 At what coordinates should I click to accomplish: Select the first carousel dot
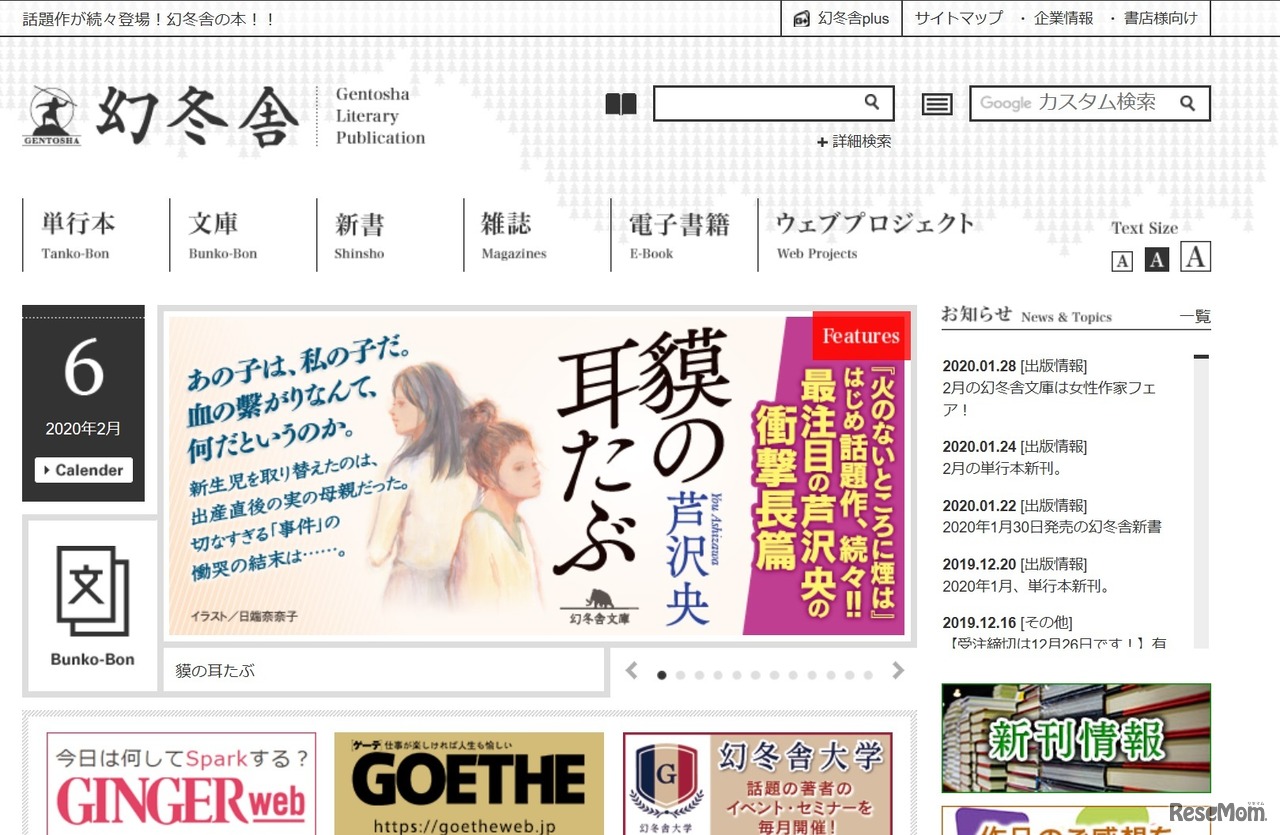pyautogui.click(x=662, y=675)
